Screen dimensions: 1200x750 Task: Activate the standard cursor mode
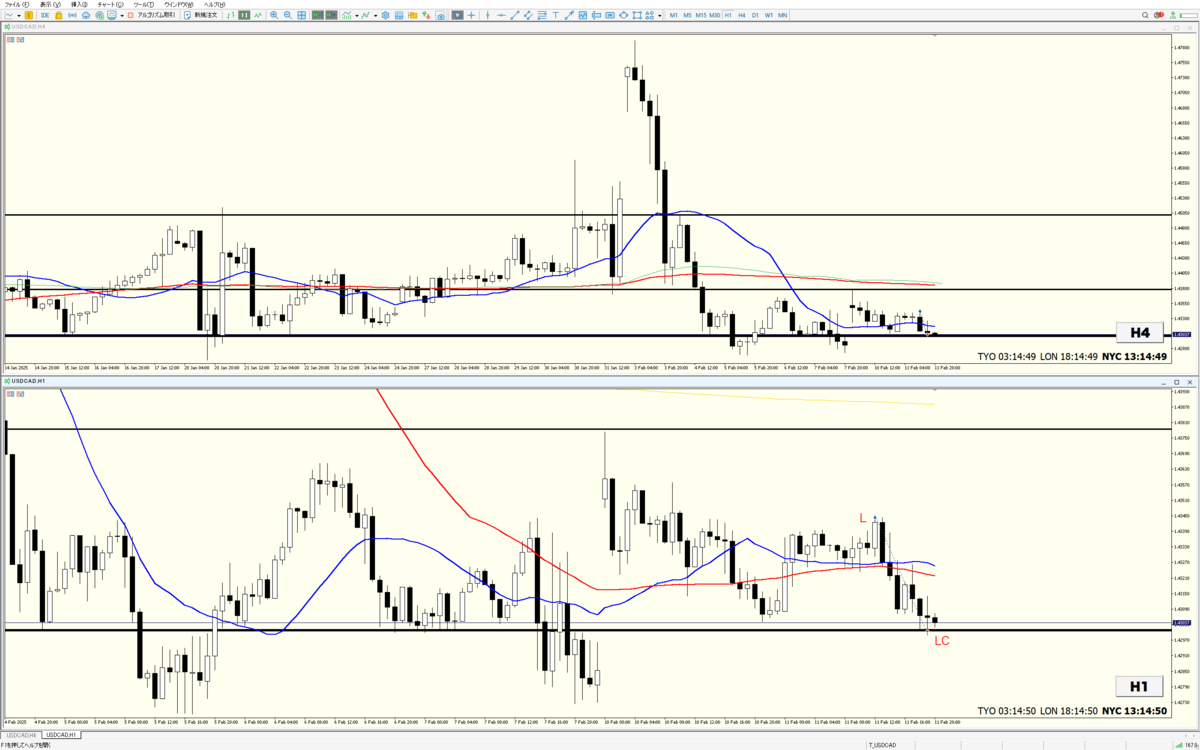(457, 15)
